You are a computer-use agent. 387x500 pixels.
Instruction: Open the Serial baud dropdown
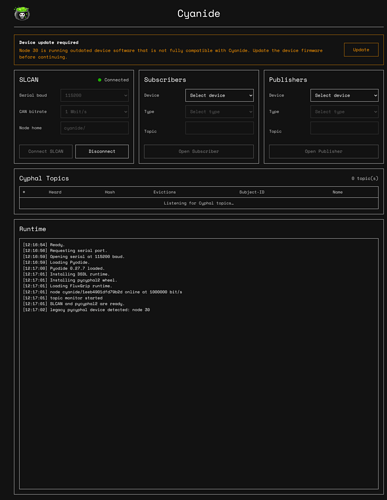(x=95, y=95)
